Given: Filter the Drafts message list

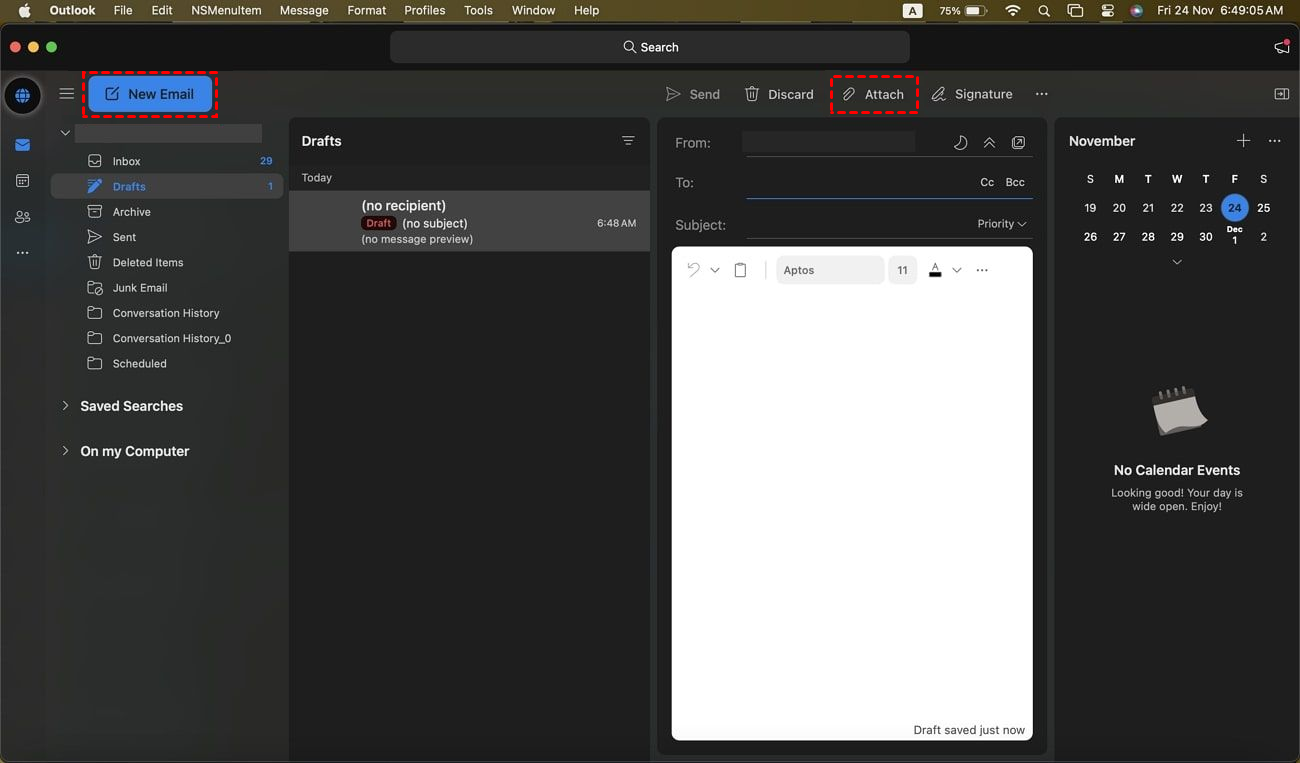Looking at the screenshot, I should 628,141.
